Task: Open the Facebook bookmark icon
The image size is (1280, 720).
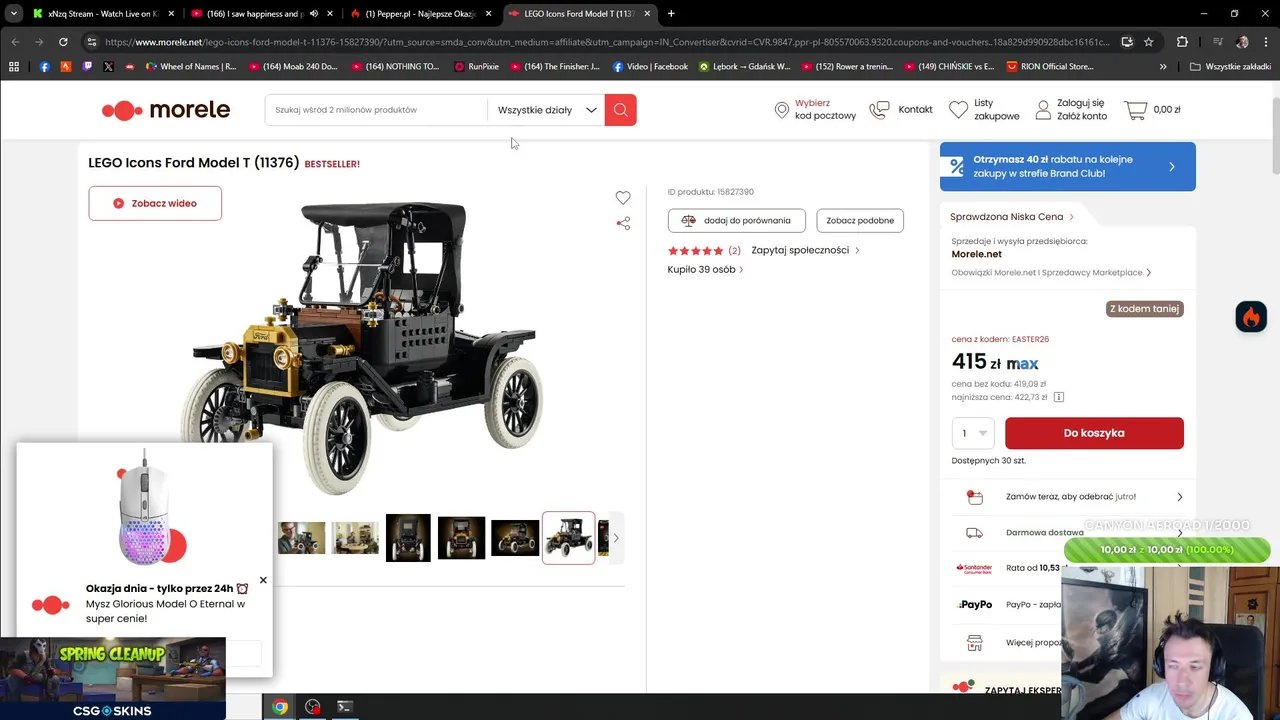Action: pyautogui.click(x=44, y=67)
